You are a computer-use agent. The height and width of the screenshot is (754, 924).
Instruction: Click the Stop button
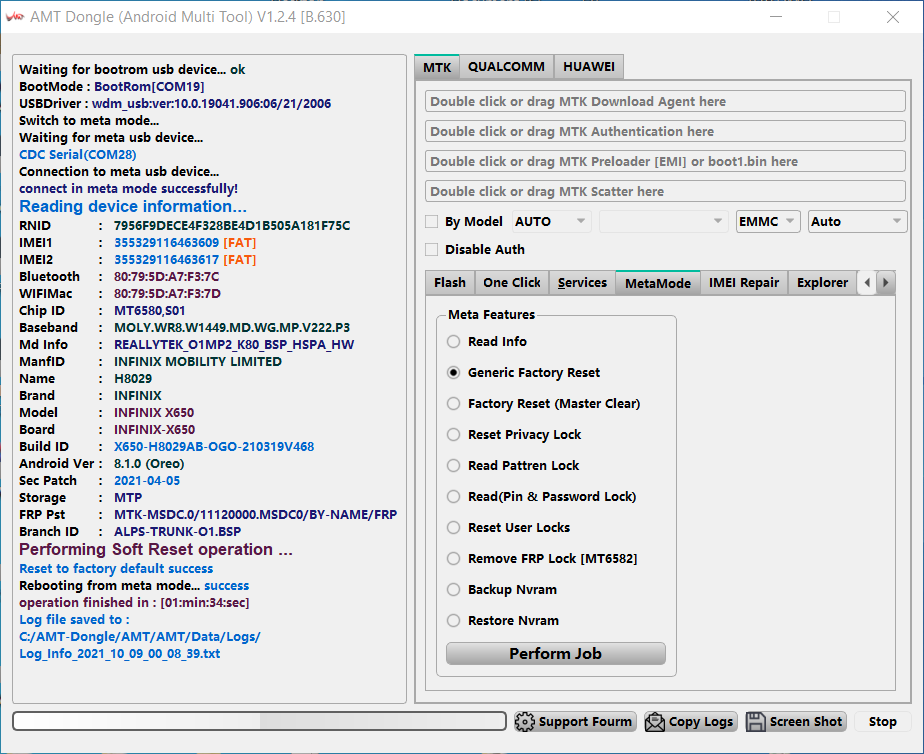(x=882, y=722)
